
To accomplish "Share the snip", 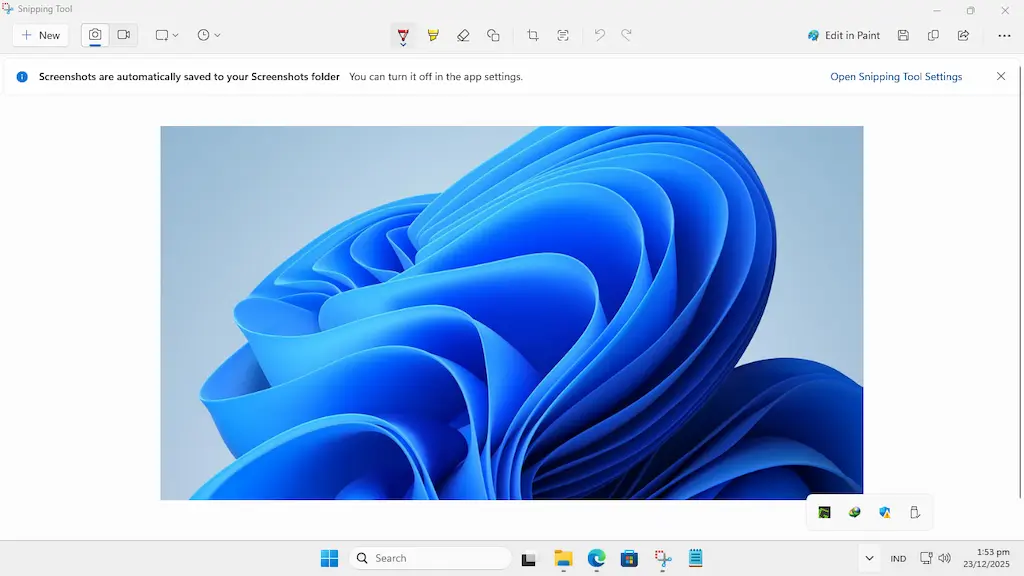I will point(963,35).
